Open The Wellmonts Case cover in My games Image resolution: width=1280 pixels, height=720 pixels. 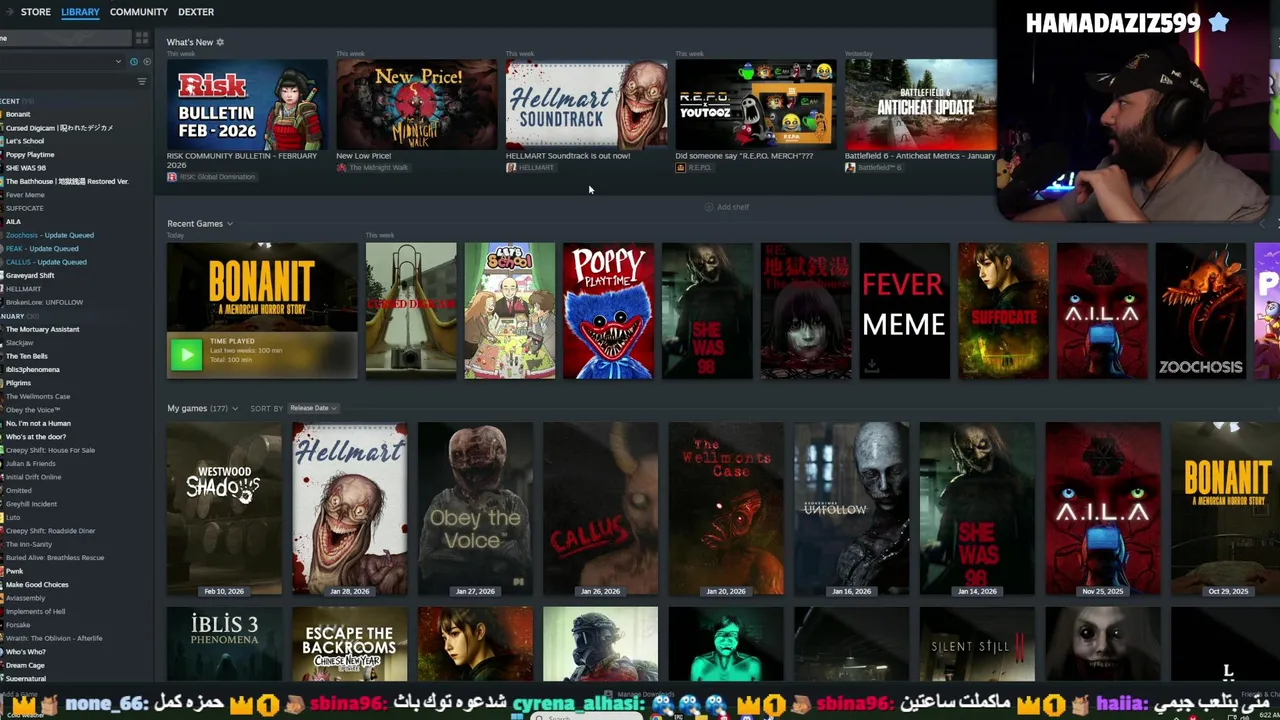point(726,509)
